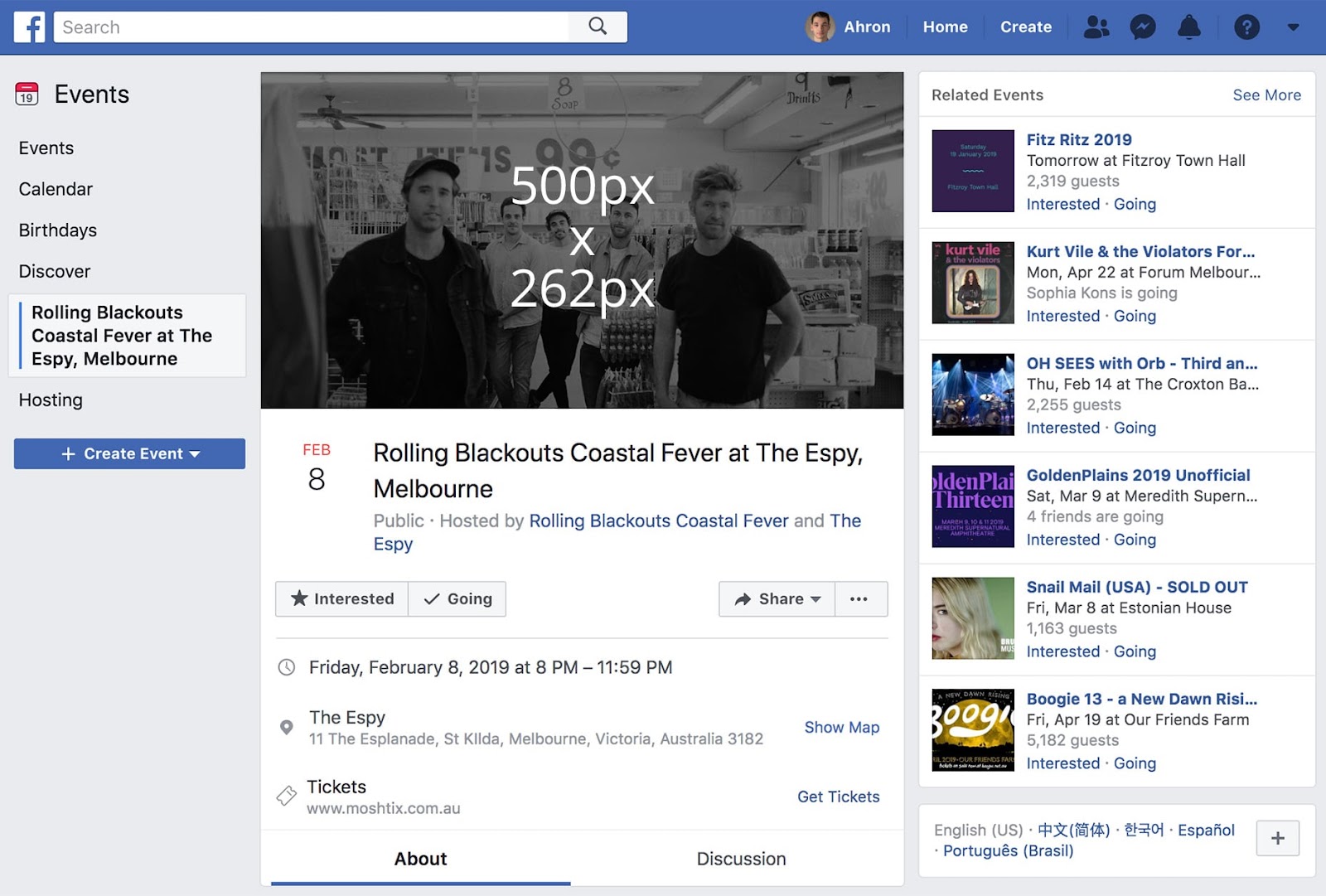
Task: Open GoldenPlains 2019 Unofficial event
Action: click(x=1139, y=476)
